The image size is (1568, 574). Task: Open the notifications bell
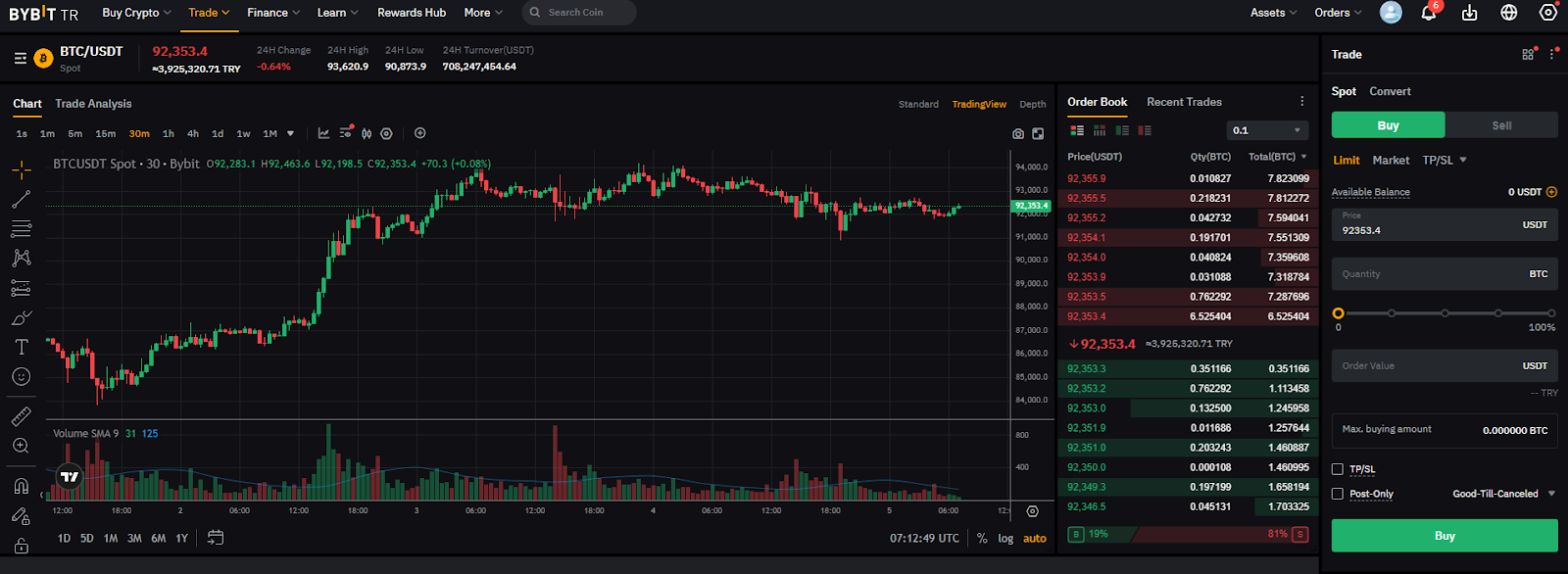tap(1429, 13)
